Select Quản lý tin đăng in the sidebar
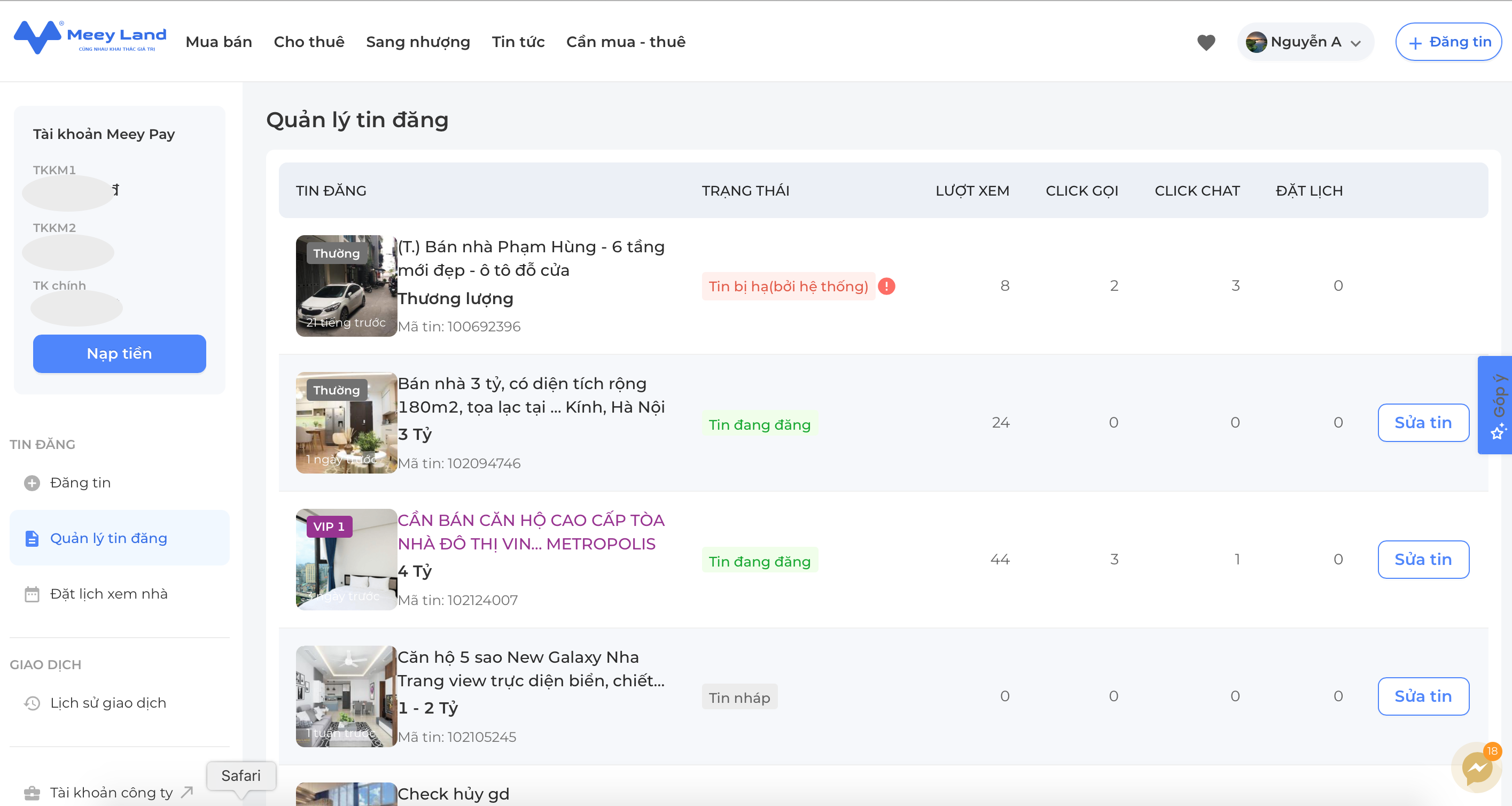Viewport: 1512px width, 806px height. tap(108, 538)
